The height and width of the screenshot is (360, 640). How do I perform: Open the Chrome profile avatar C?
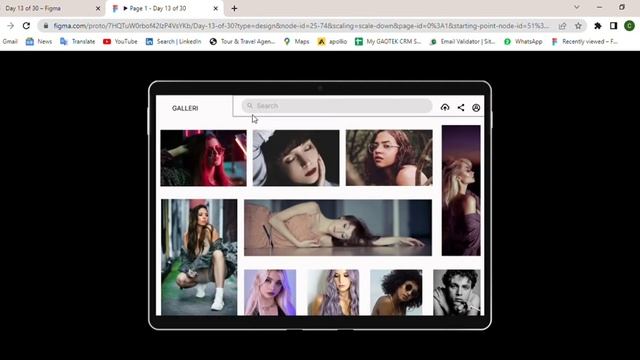tap(629, 26)
